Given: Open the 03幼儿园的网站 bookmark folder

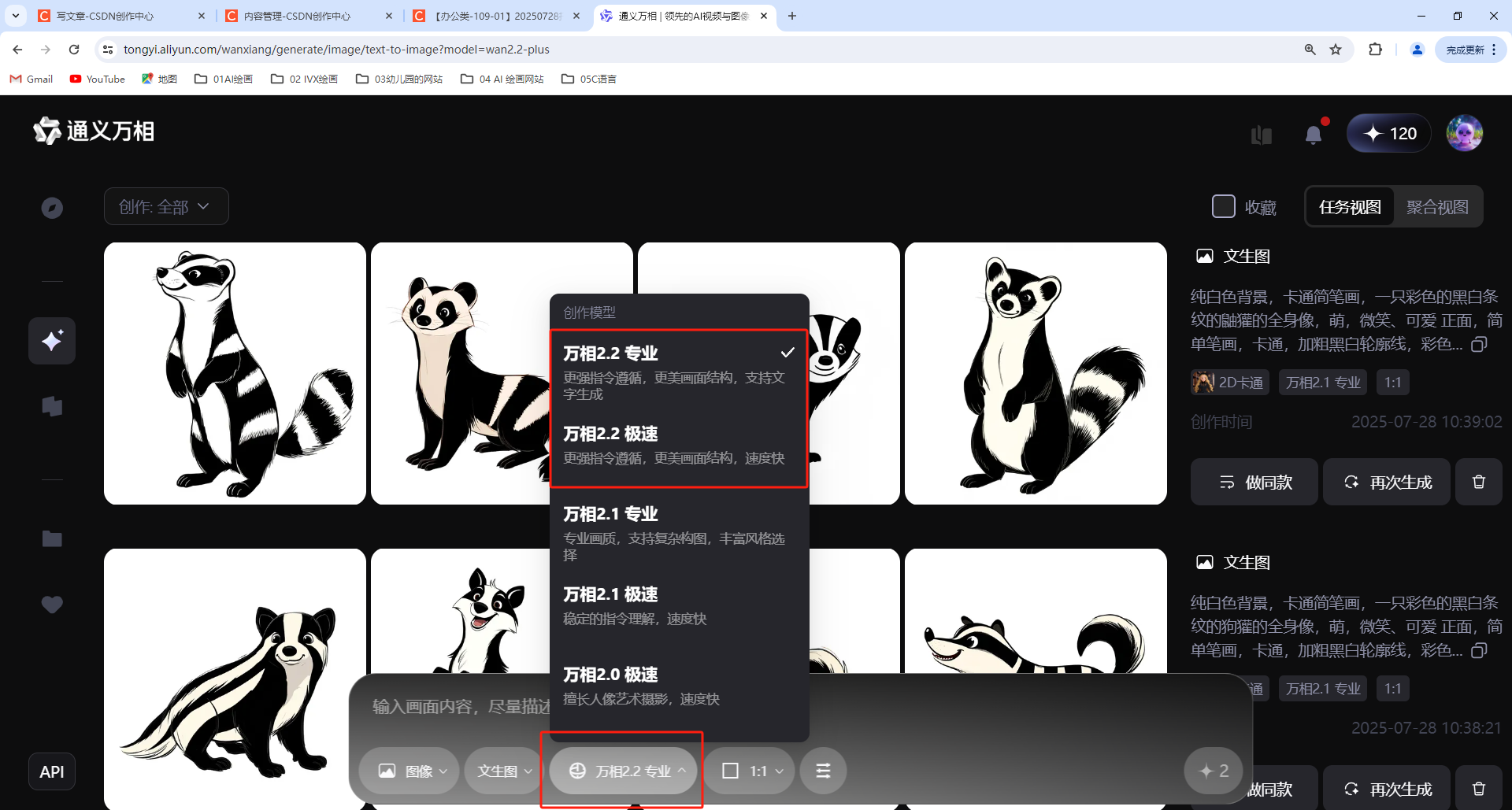Looking at the screenshot, I should click(x=399, y=79).
